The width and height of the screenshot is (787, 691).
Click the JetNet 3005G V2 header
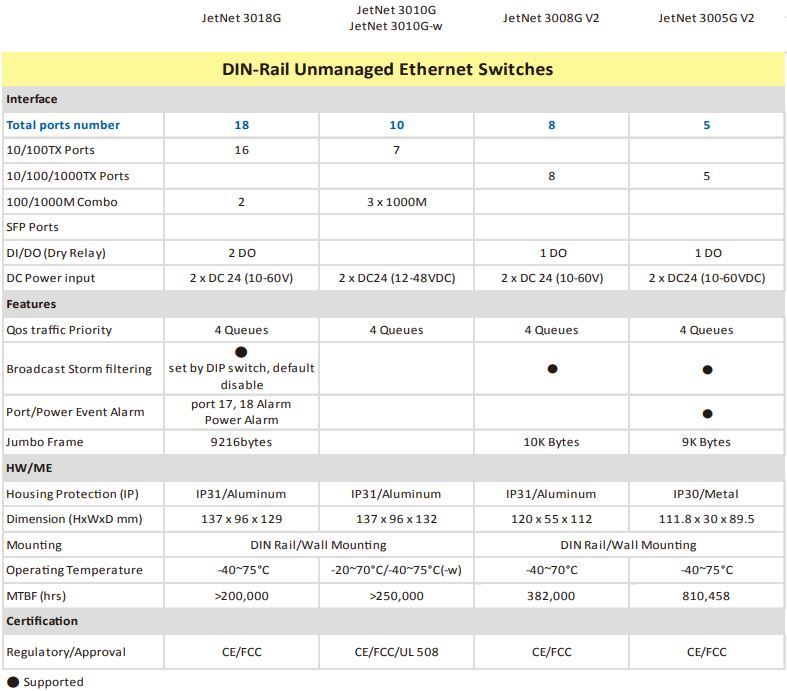(x=706, y=18)
